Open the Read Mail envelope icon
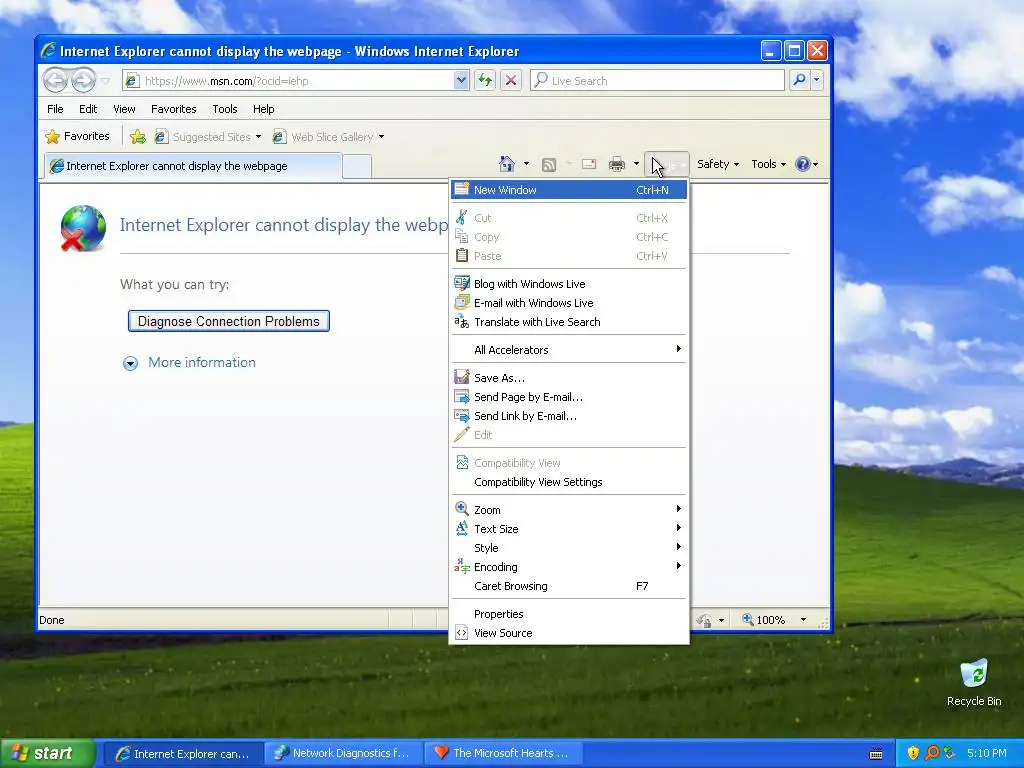The image size is (1024, 768). coord(589,164)
